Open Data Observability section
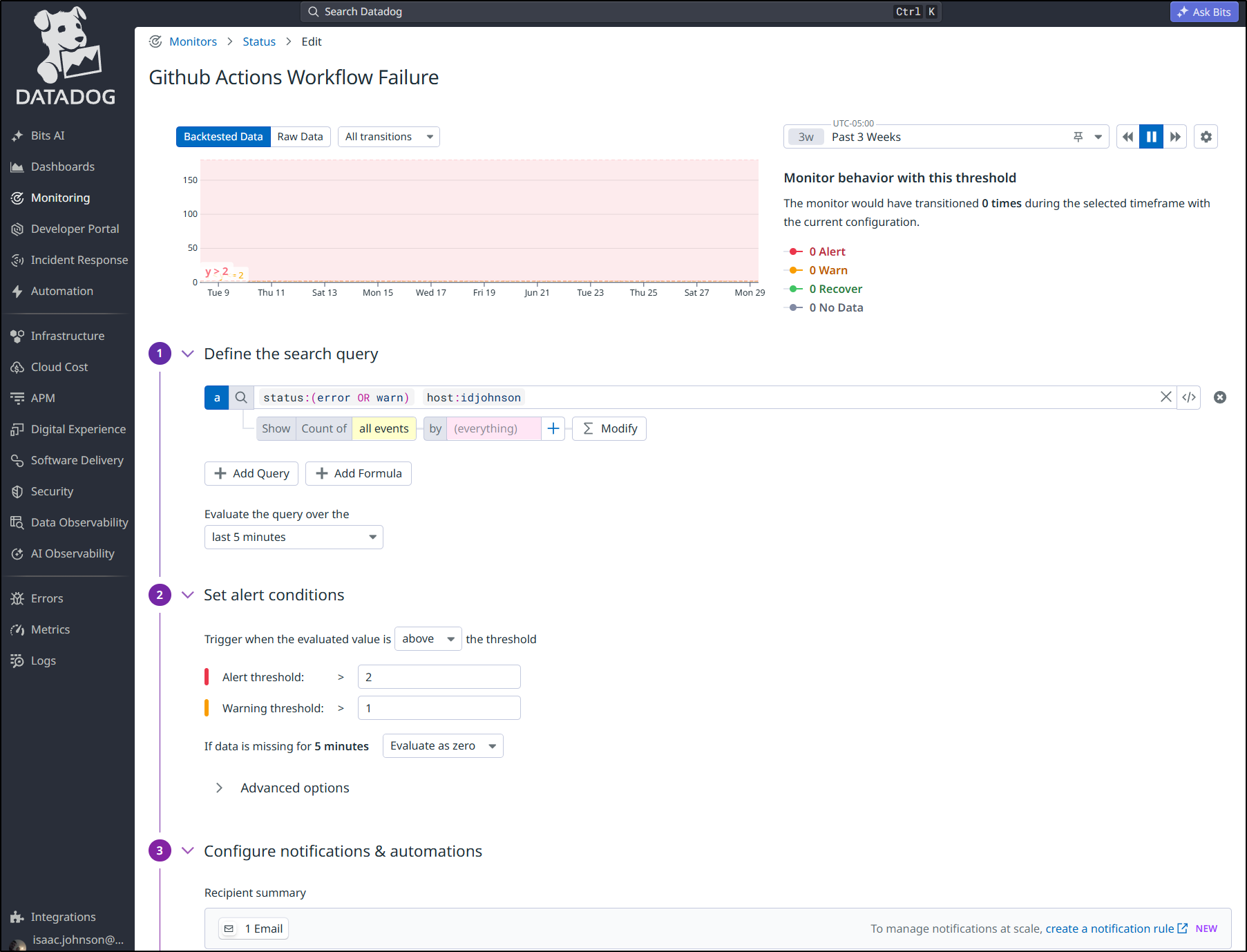Screen dimensions: 1247x952 tap(79, 522)
